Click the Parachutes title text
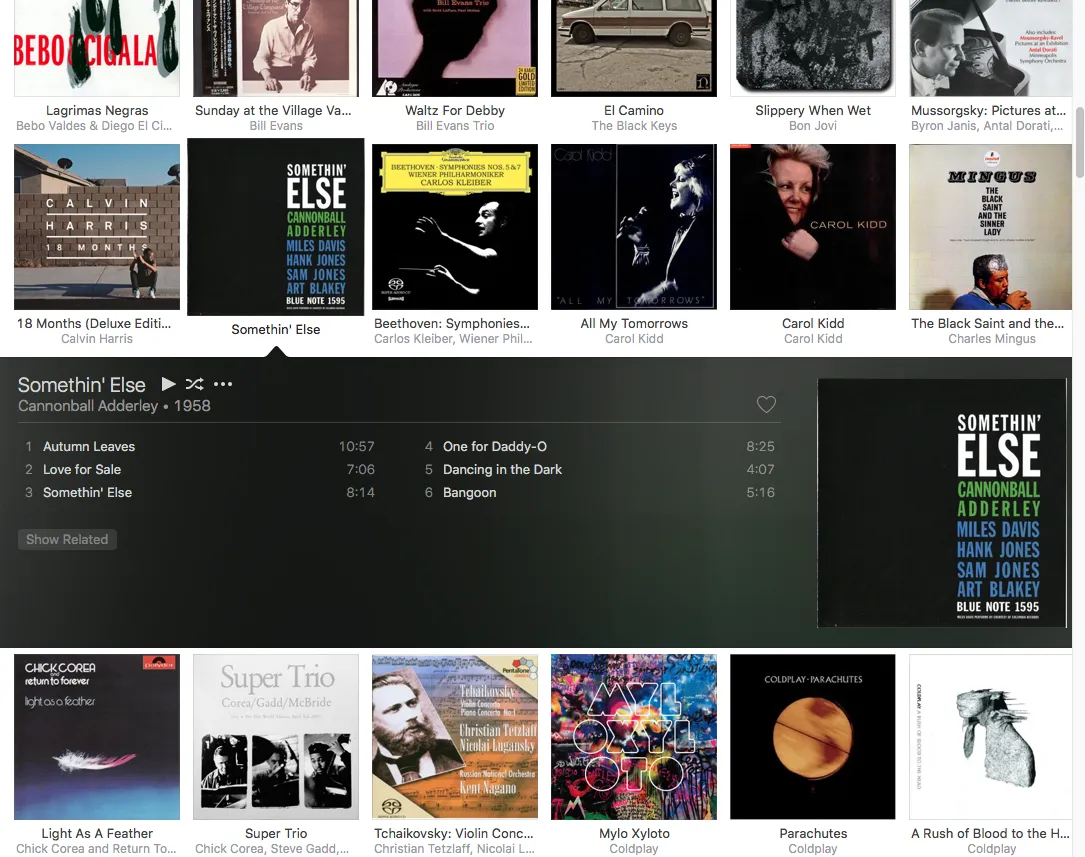This screenshot has width=1085, height=857. pos(813,833)
